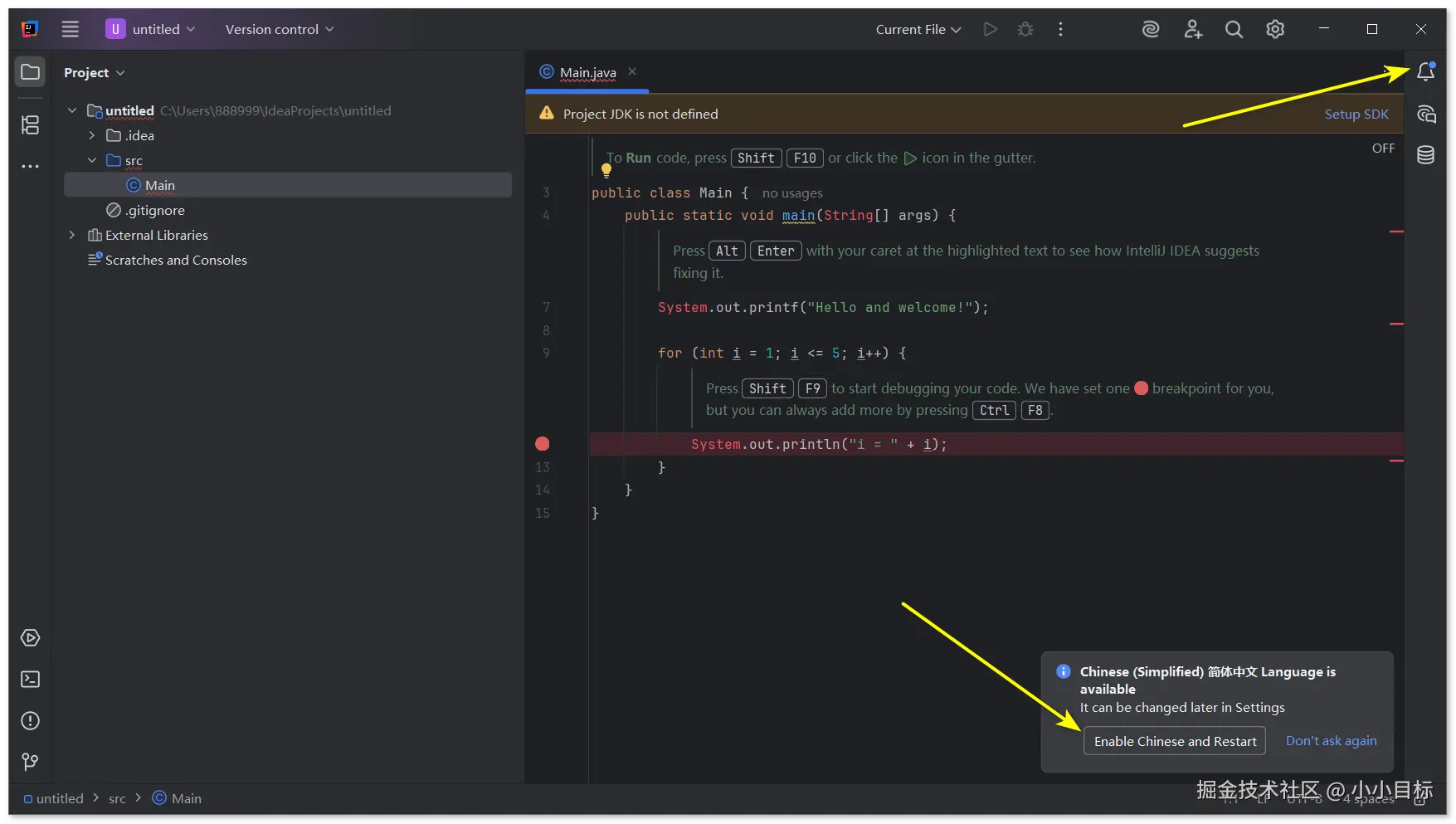The width and height of the screenshot is (1456, 824).
Task: Click the src breadcrumb in status bar
Action: pos(117,798)
